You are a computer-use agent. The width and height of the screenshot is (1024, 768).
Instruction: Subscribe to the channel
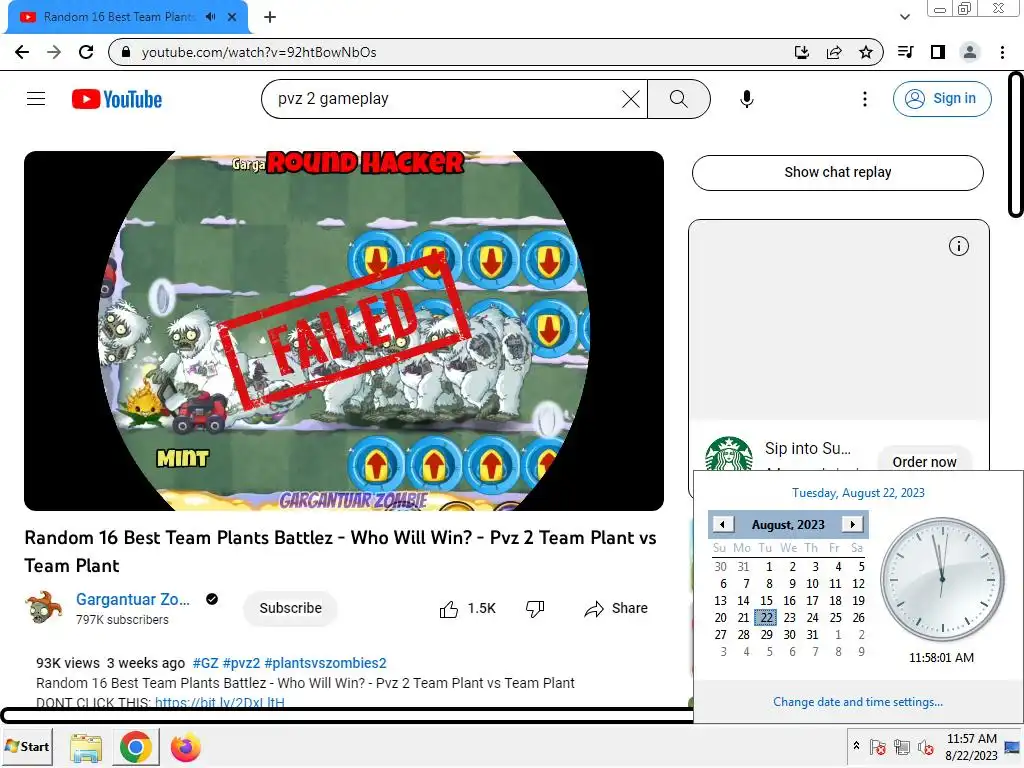291,608
